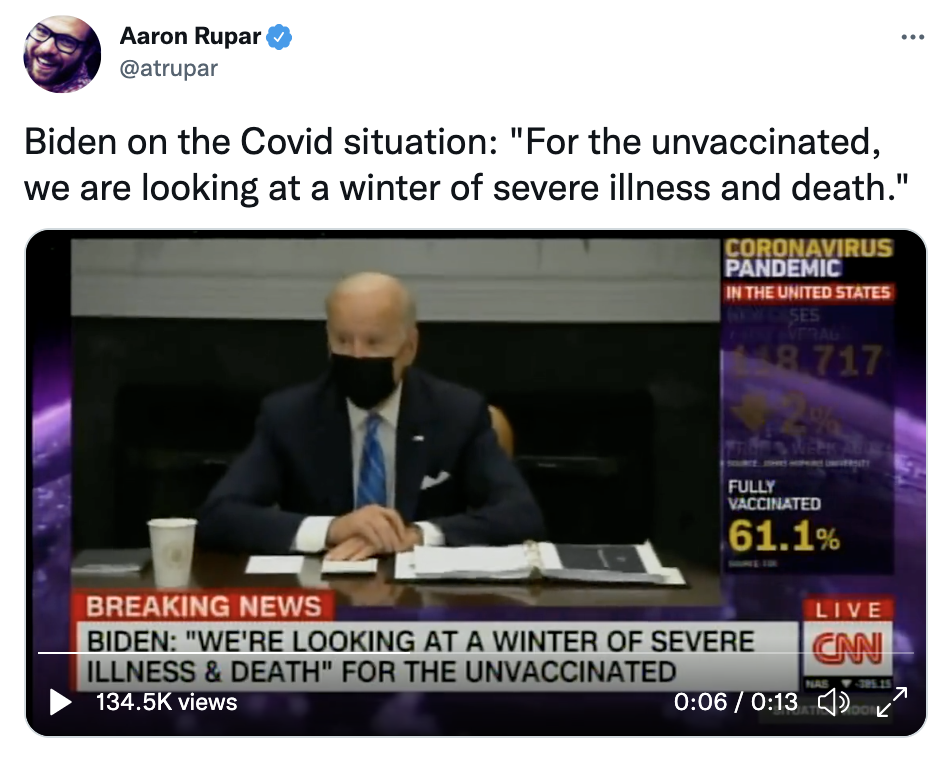Click the played portion of the progress bar

point(225,653)
